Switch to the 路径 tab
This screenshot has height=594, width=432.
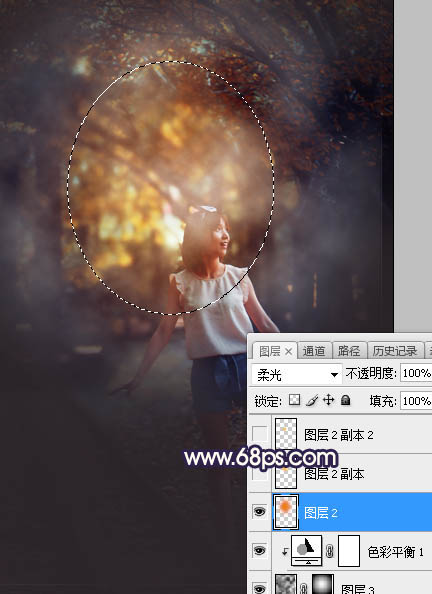(x=349, y=351)
